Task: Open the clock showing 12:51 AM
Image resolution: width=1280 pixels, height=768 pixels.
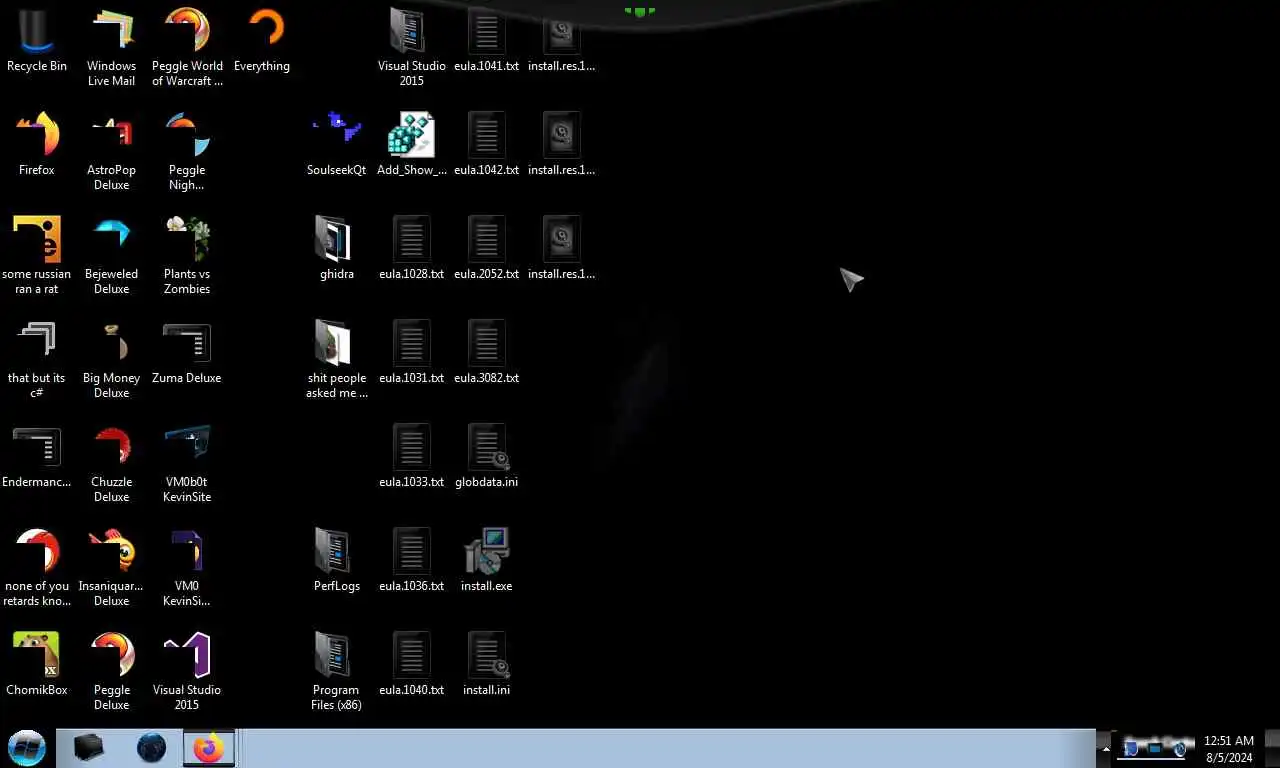Action: (1229, 749)
